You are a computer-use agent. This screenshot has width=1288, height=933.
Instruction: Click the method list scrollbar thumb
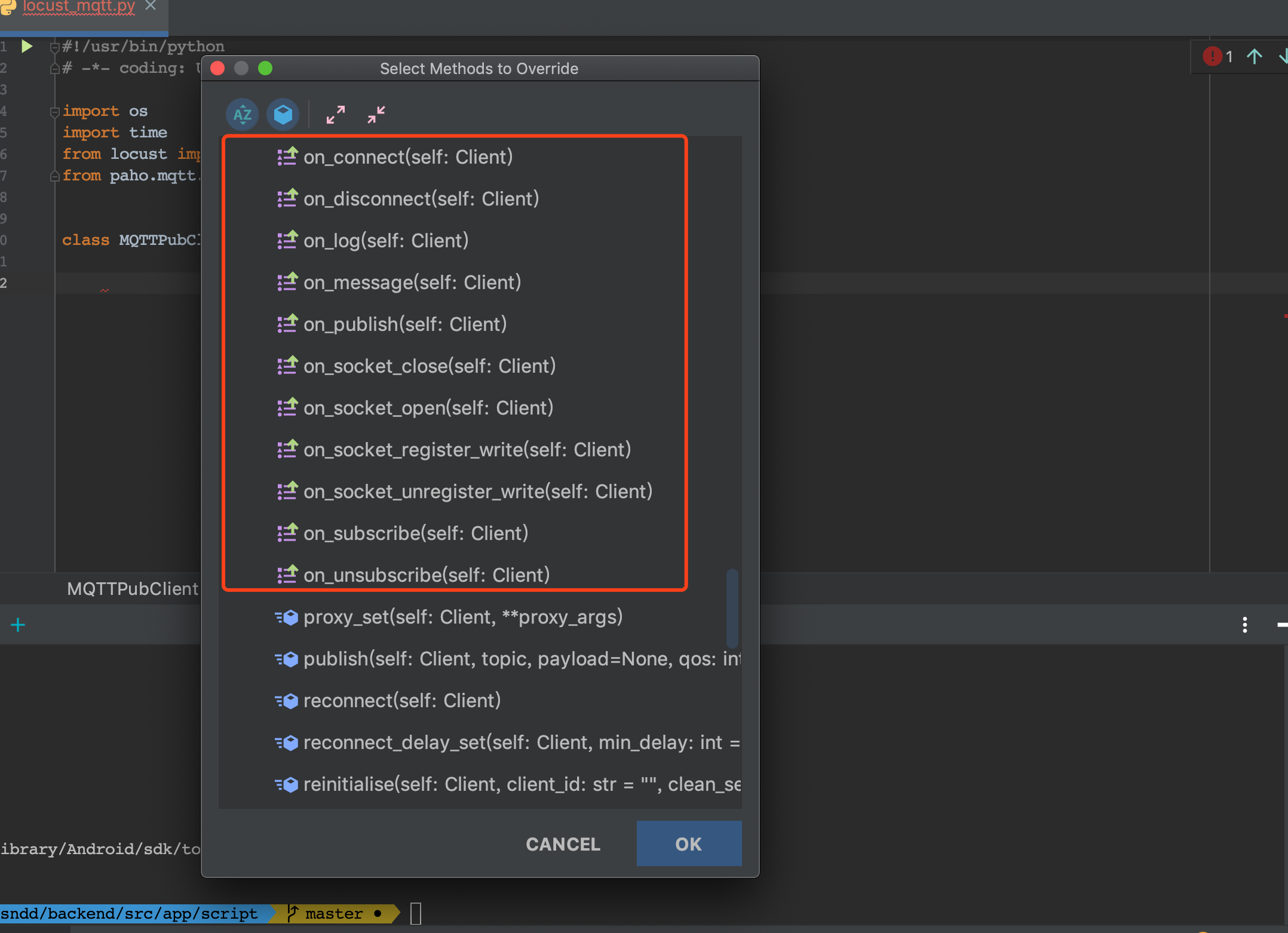(x=732, y=607)
